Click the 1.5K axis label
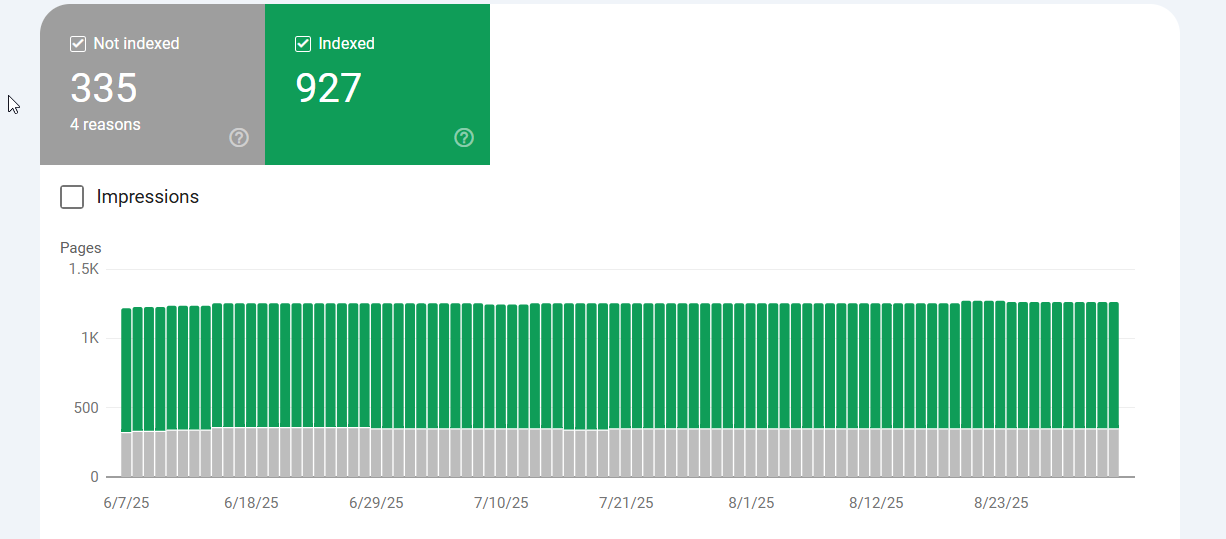The image size is (1226, 539). click(x=83, y=270)
